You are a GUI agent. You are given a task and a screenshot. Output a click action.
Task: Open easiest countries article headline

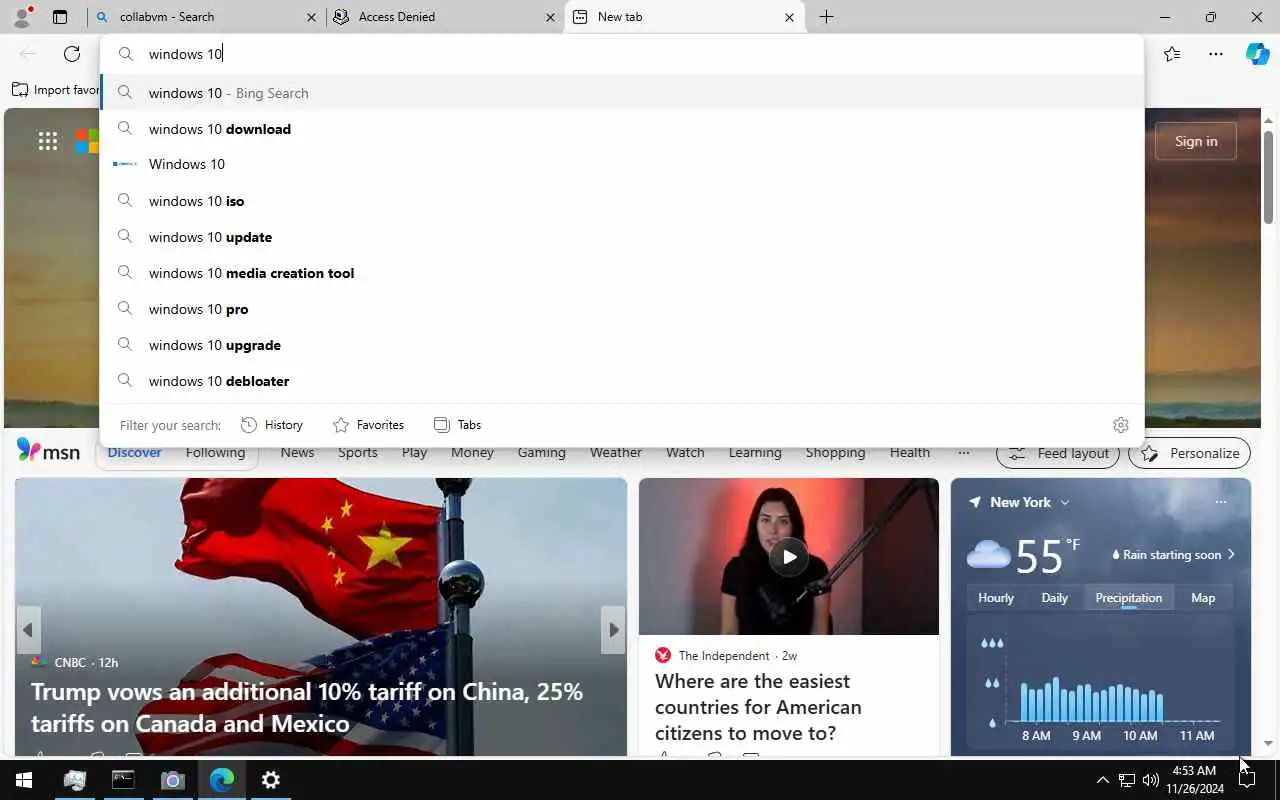758,707
